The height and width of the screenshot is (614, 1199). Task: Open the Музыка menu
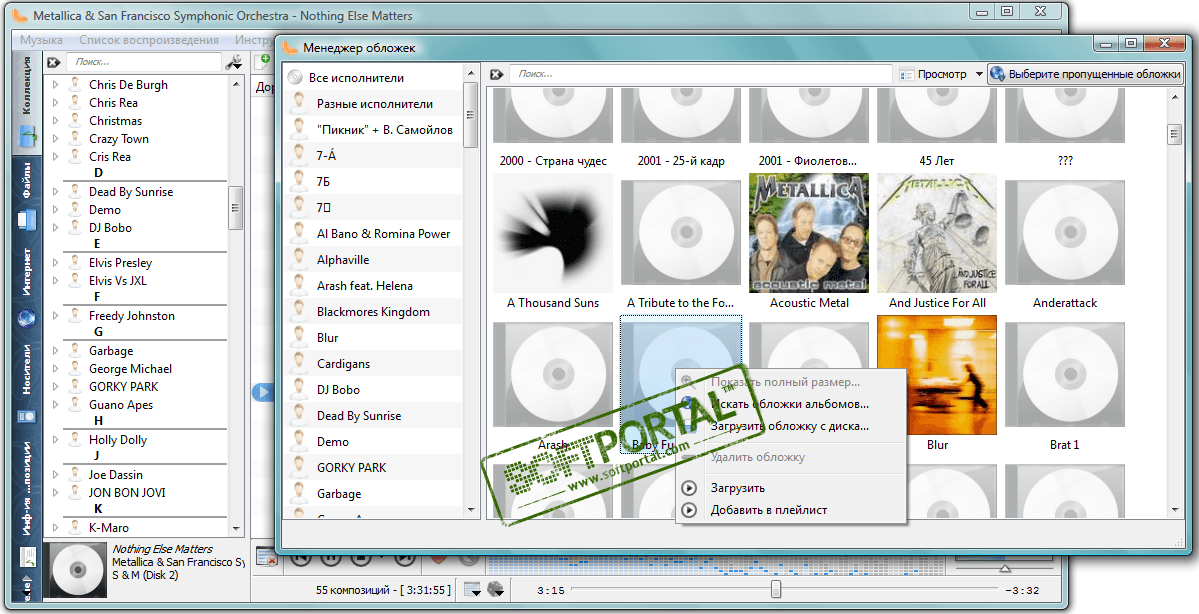(41, 40)
